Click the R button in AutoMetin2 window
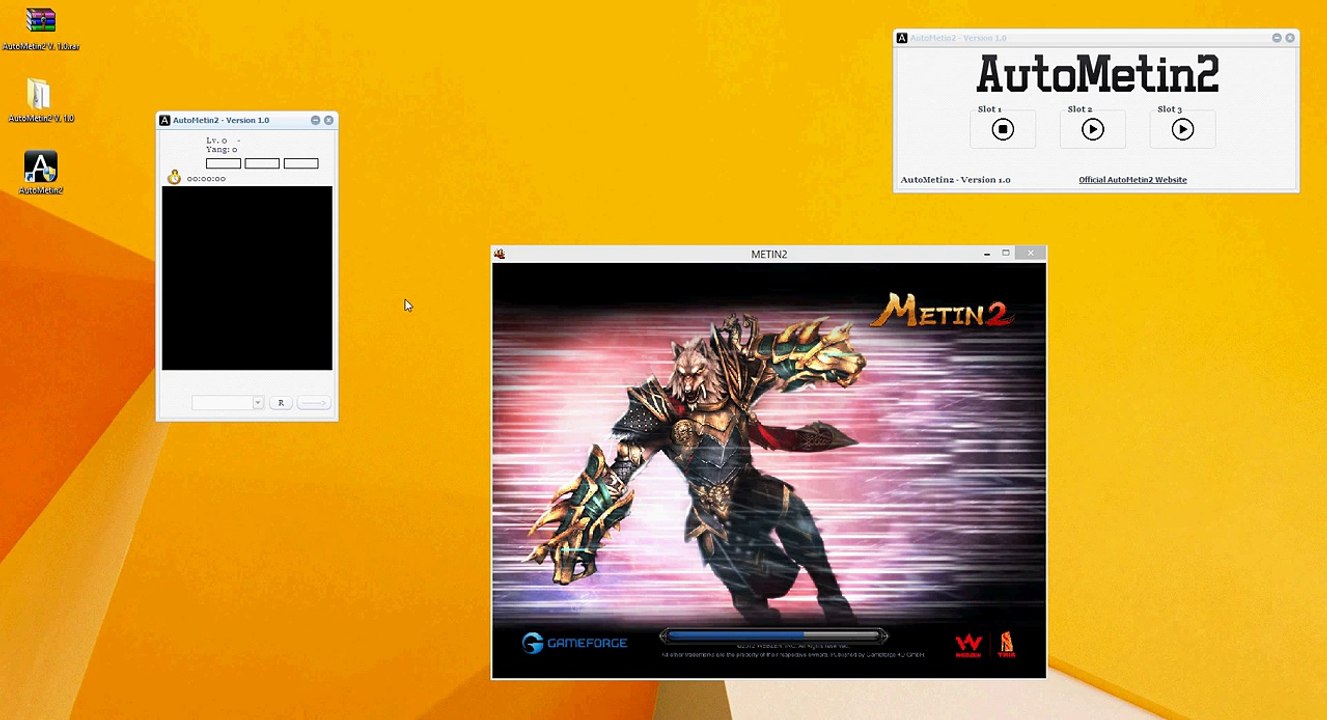This screenshot has width=1327, height=720. pyautogui.click(x=280, y=402)
